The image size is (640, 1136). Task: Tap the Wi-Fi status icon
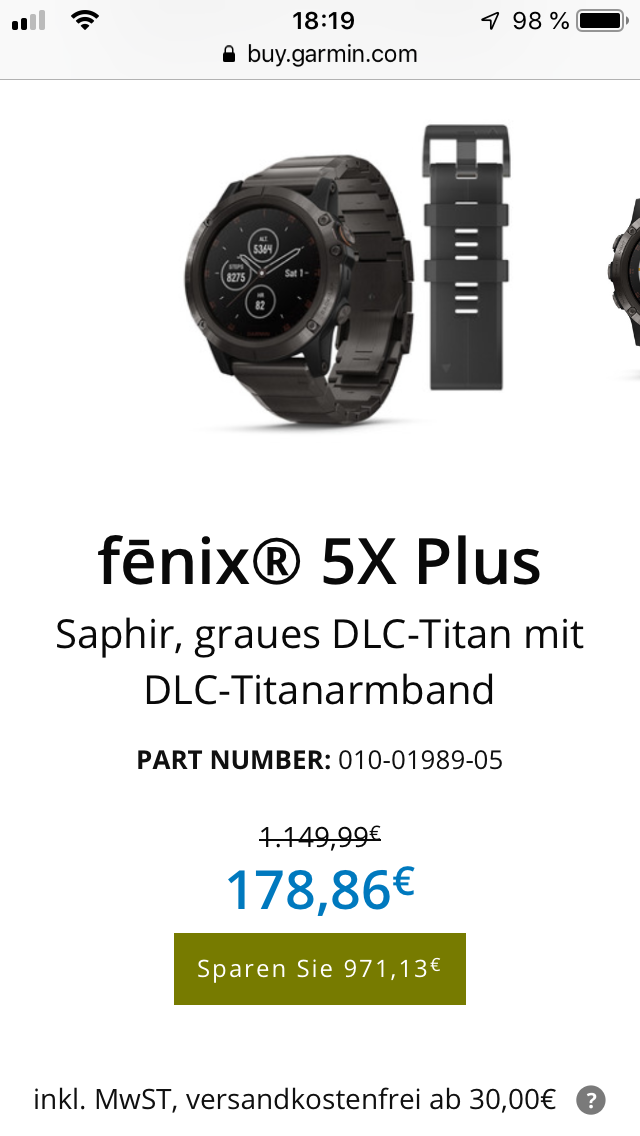86,21
